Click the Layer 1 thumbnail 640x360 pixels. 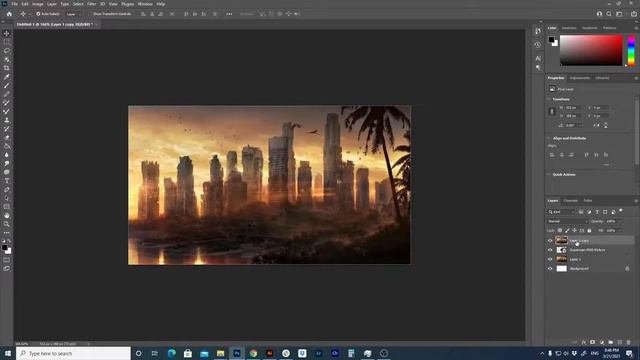coord(562,259)
